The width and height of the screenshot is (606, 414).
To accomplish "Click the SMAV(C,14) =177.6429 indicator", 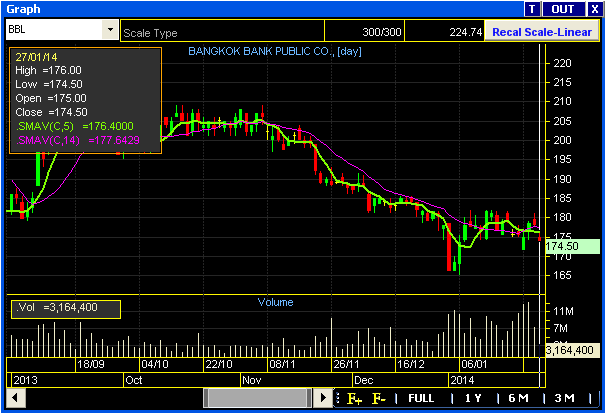I will (78, 140).
